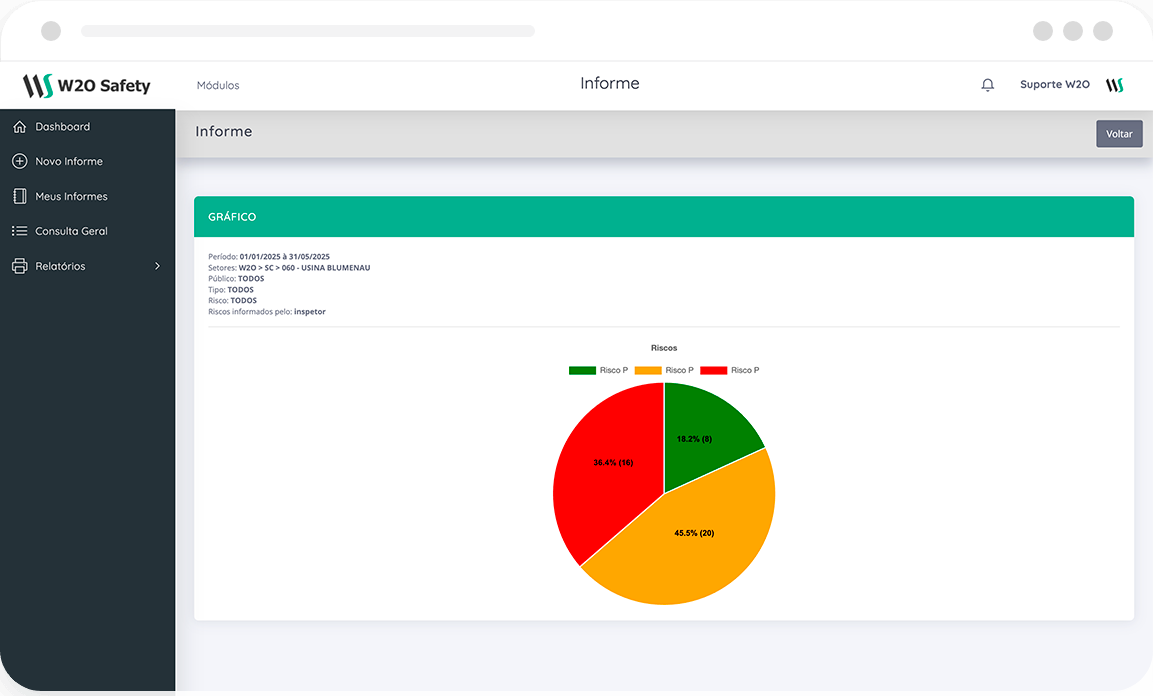Open the Módulos menu
Screen dimensions: 1153x696
pos(218,86)
